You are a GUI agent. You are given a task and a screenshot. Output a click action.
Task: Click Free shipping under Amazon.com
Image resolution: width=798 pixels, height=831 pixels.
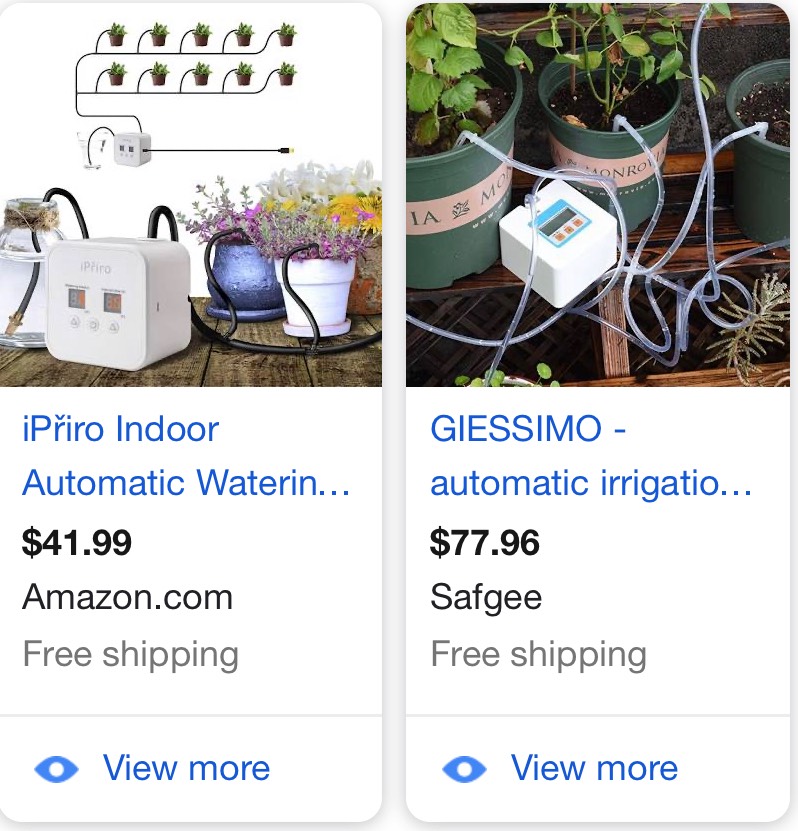coord(131,655)
